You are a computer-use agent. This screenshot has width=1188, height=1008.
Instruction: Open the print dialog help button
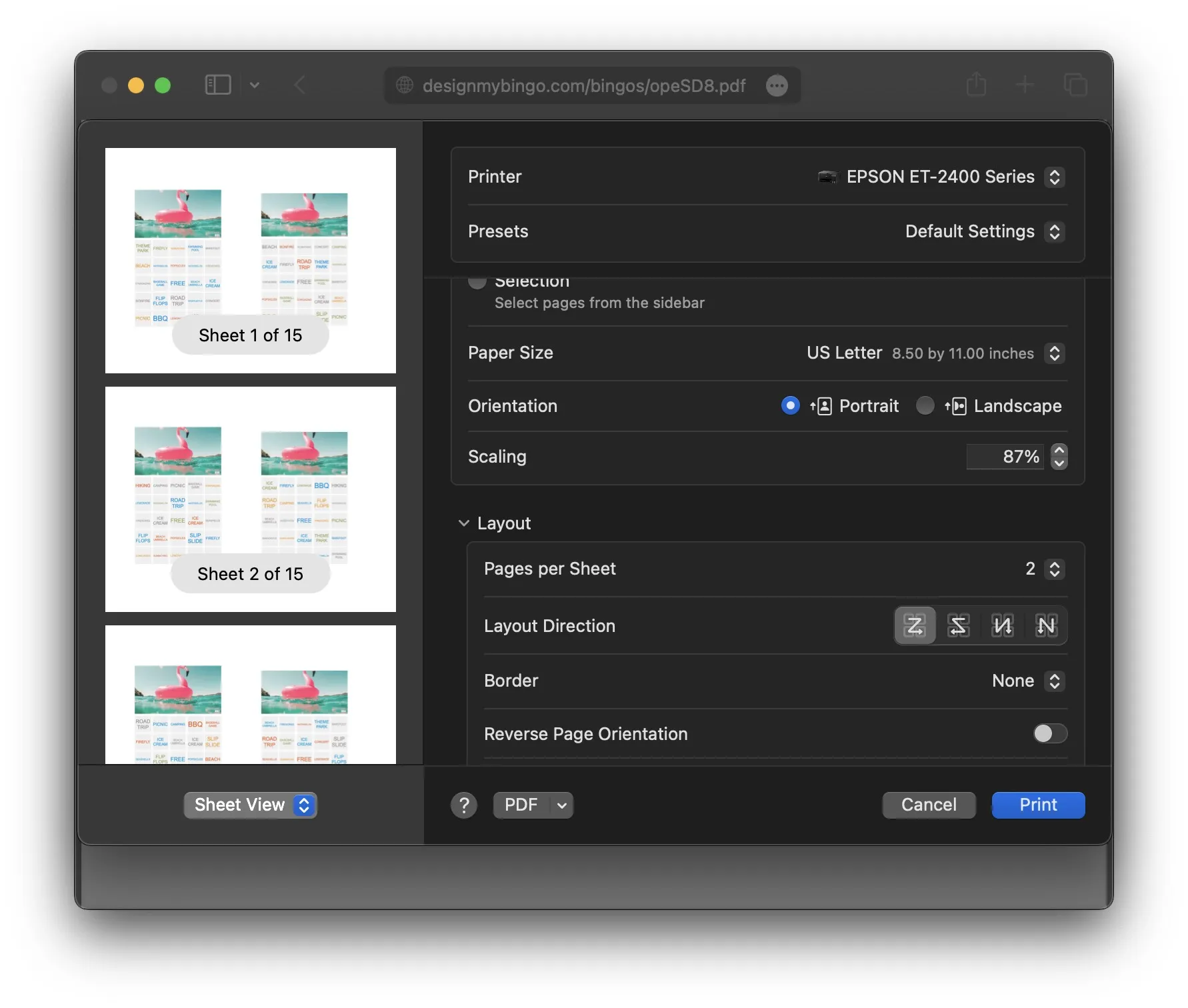point(464,805)
